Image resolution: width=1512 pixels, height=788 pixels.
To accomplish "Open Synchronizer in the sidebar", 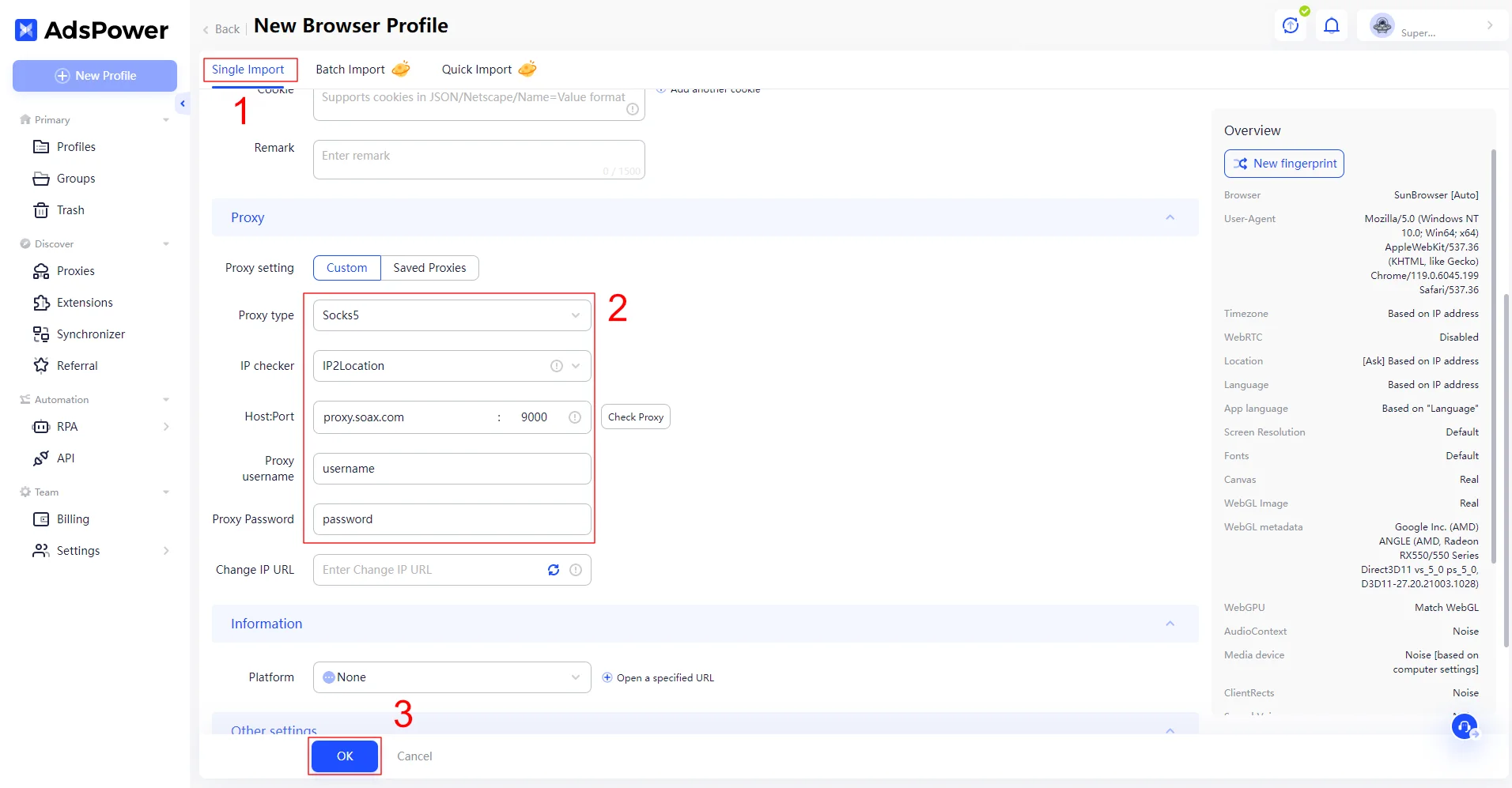I will [90, 334].
